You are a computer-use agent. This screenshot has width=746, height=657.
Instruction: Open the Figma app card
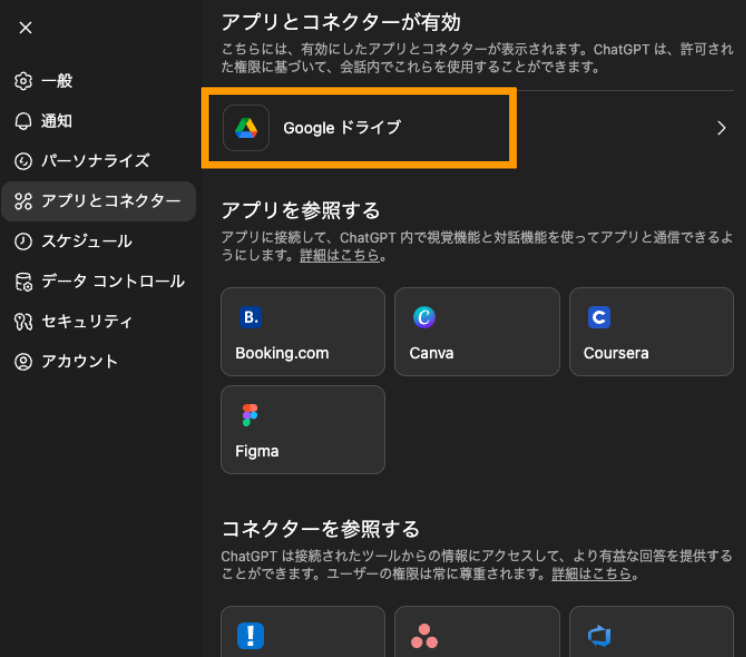303,430
